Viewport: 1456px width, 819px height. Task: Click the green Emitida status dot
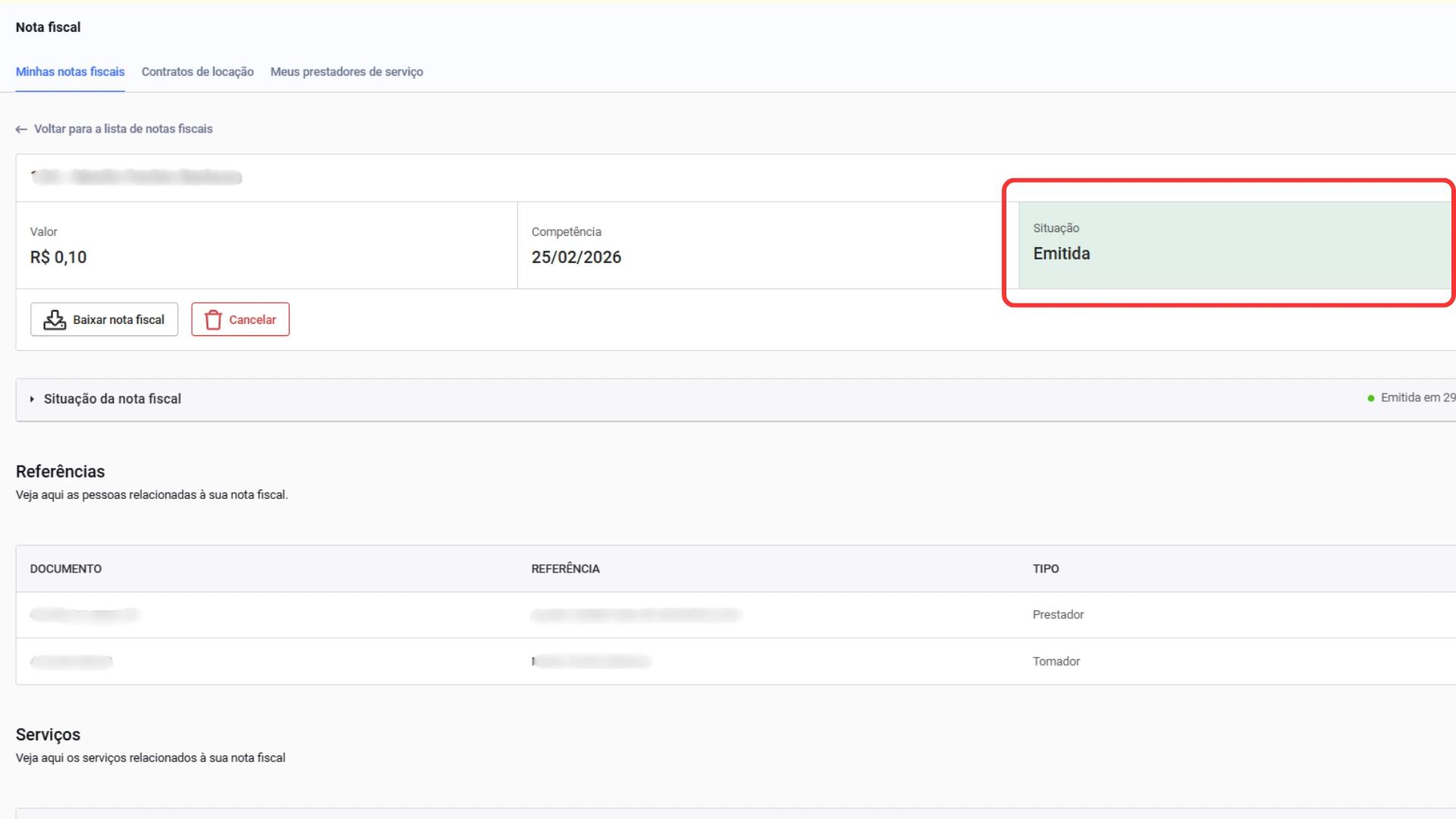(1371, 398)
